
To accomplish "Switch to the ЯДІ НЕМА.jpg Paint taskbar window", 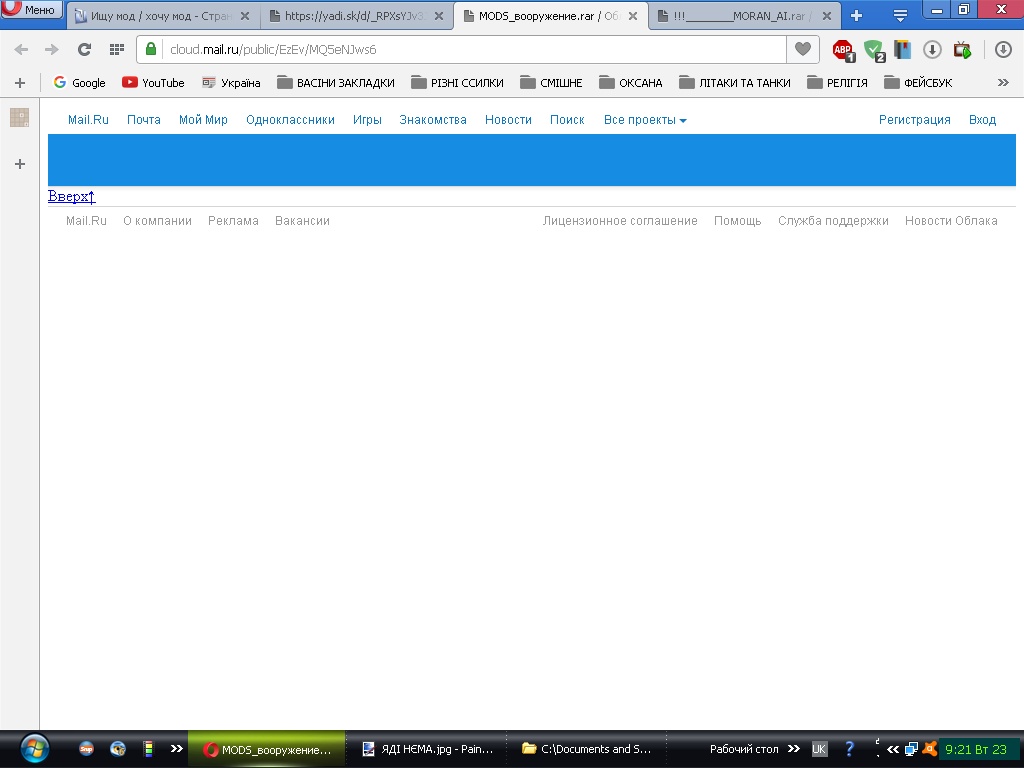I will 428,749.
